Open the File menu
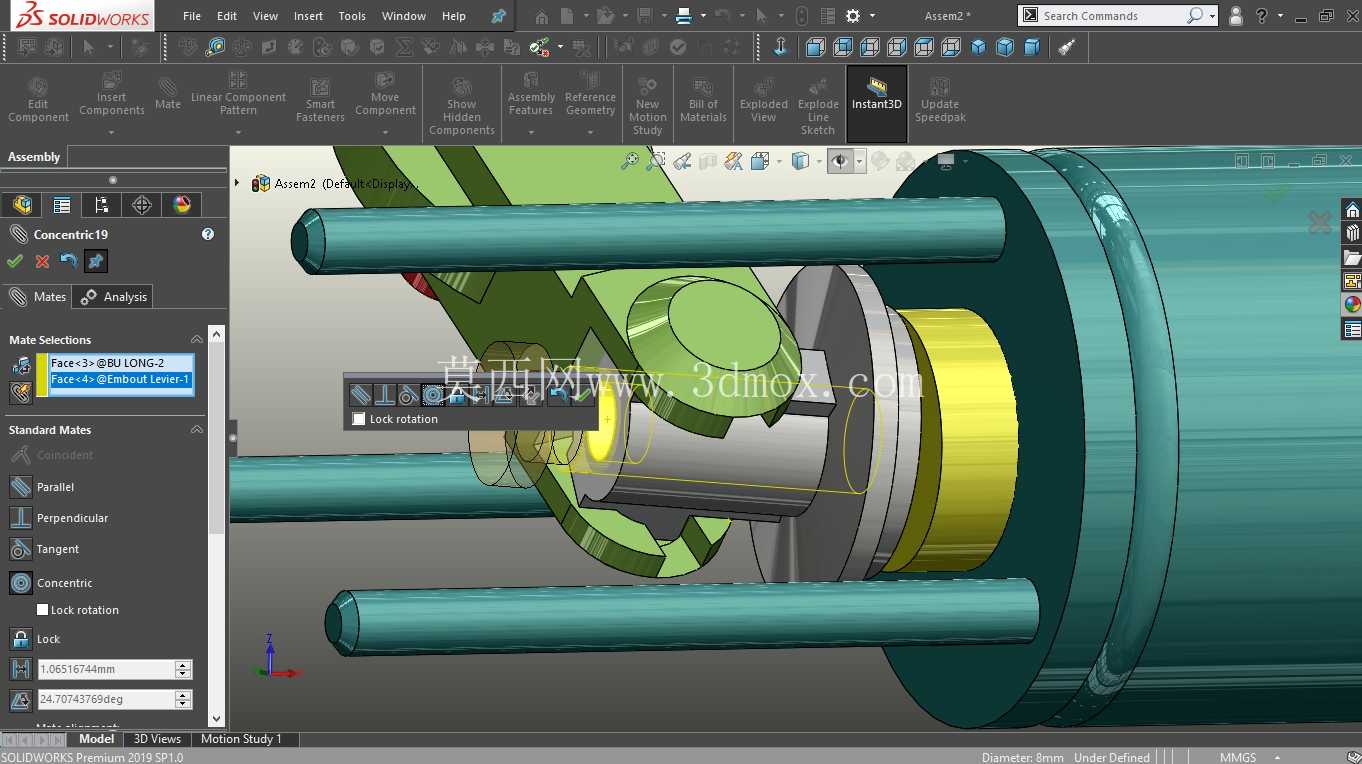 (192, 16)
